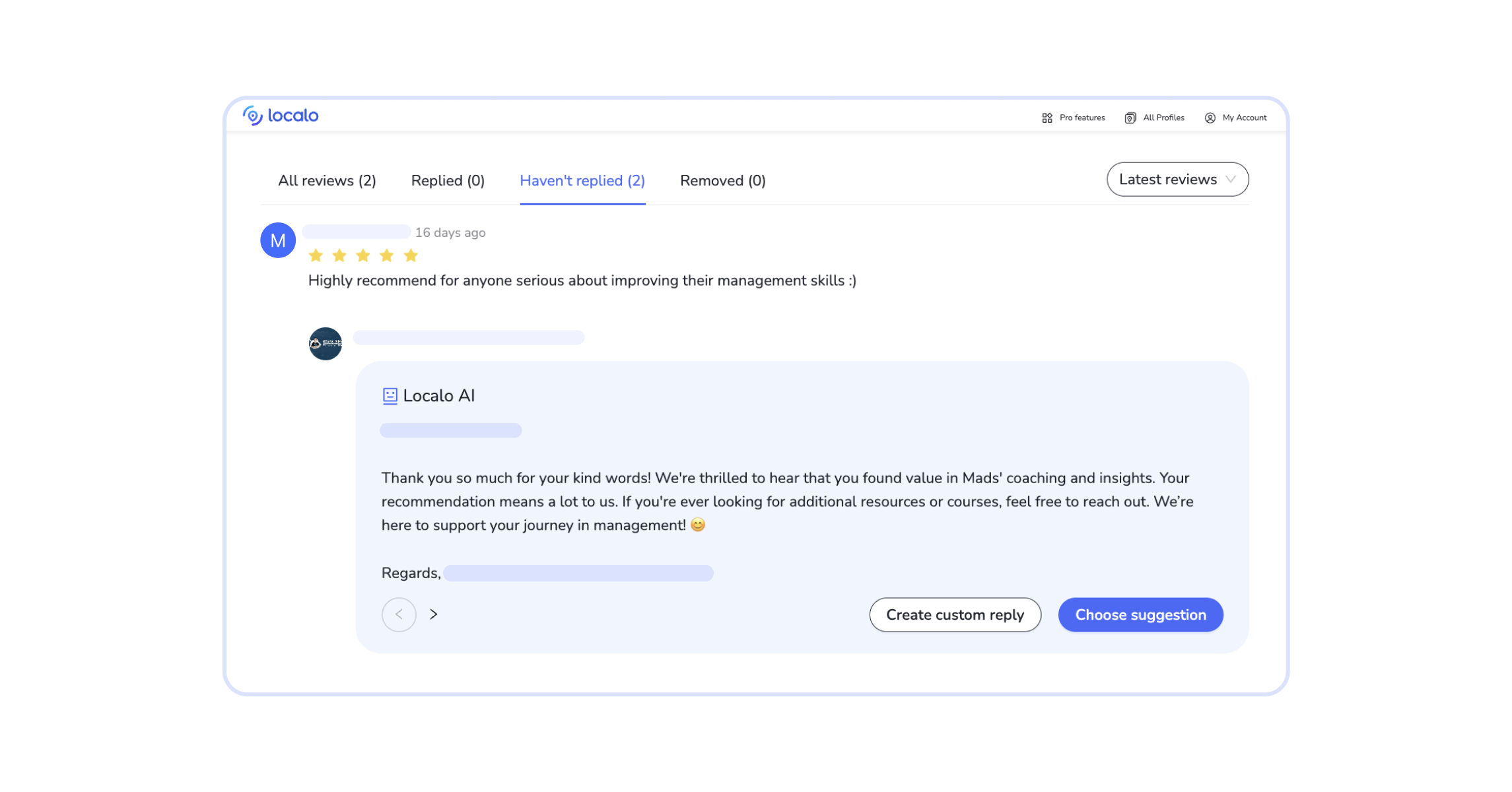This screenshot has width=1512, height=792.
Task: Click the 16 days ago timestamp
Action: pos(451,232)
